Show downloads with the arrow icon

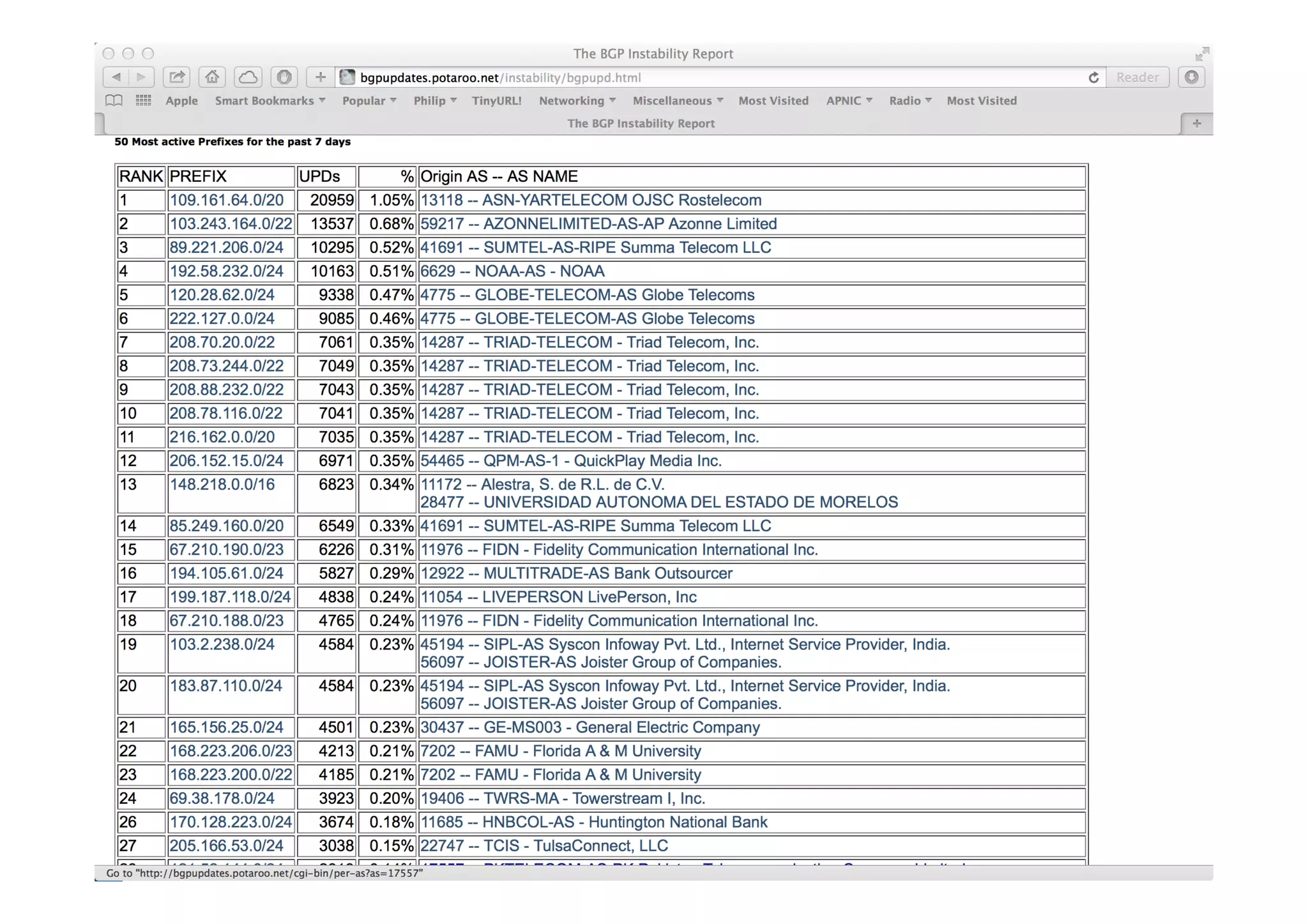[1191, 77]
